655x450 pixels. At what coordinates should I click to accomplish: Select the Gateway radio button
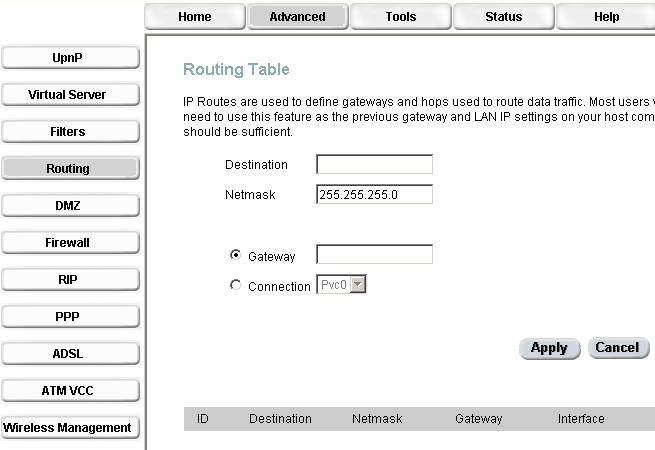coord(235,255)
